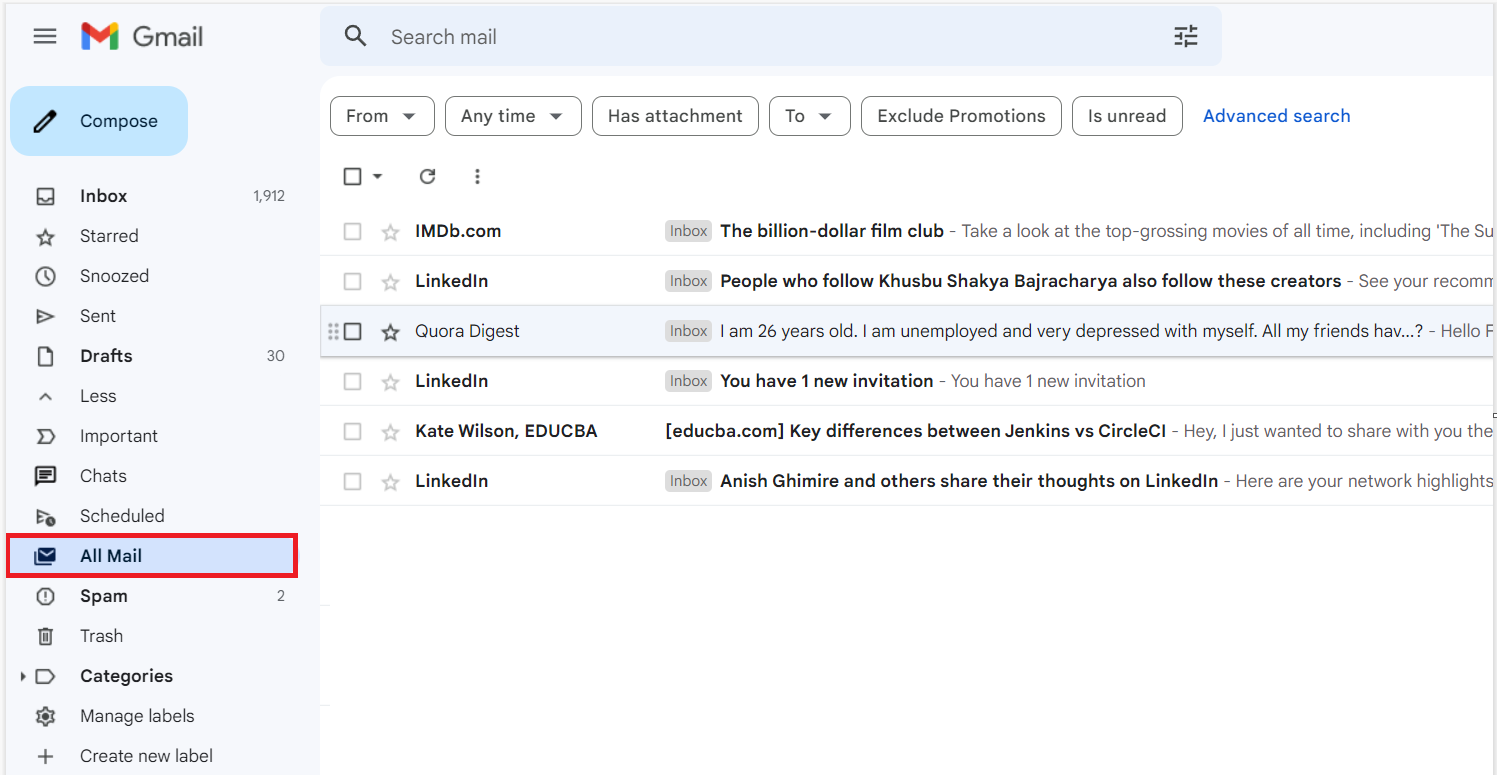1497x775 pixels.
Task: Open the More options three-dot icon
Action: [477, 176]
